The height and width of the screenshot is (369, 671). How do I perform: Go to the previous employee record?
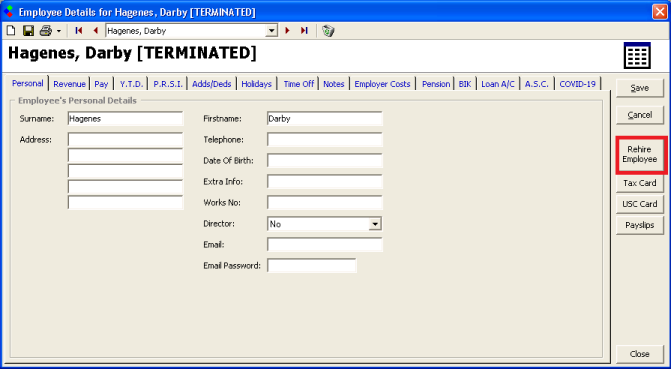click(x=95, y=31)
